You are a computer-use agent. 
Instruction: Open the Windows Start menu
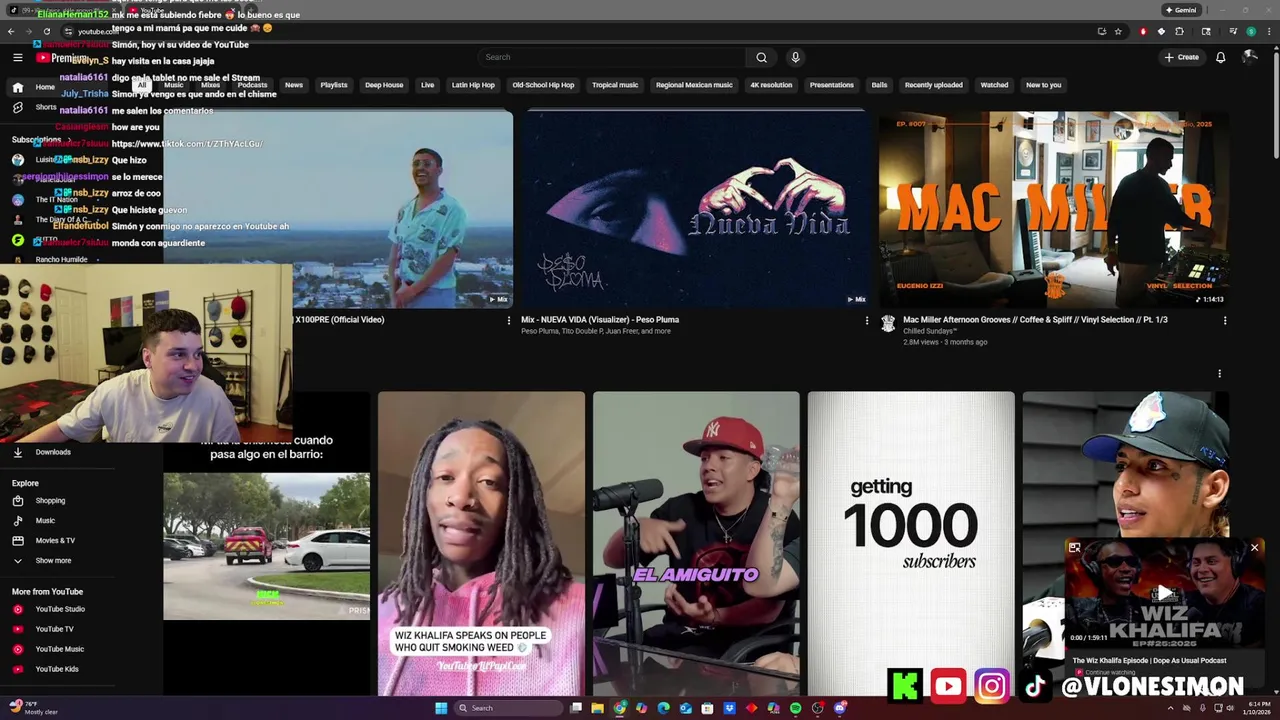pyautogui.click(x=440, y=708)
